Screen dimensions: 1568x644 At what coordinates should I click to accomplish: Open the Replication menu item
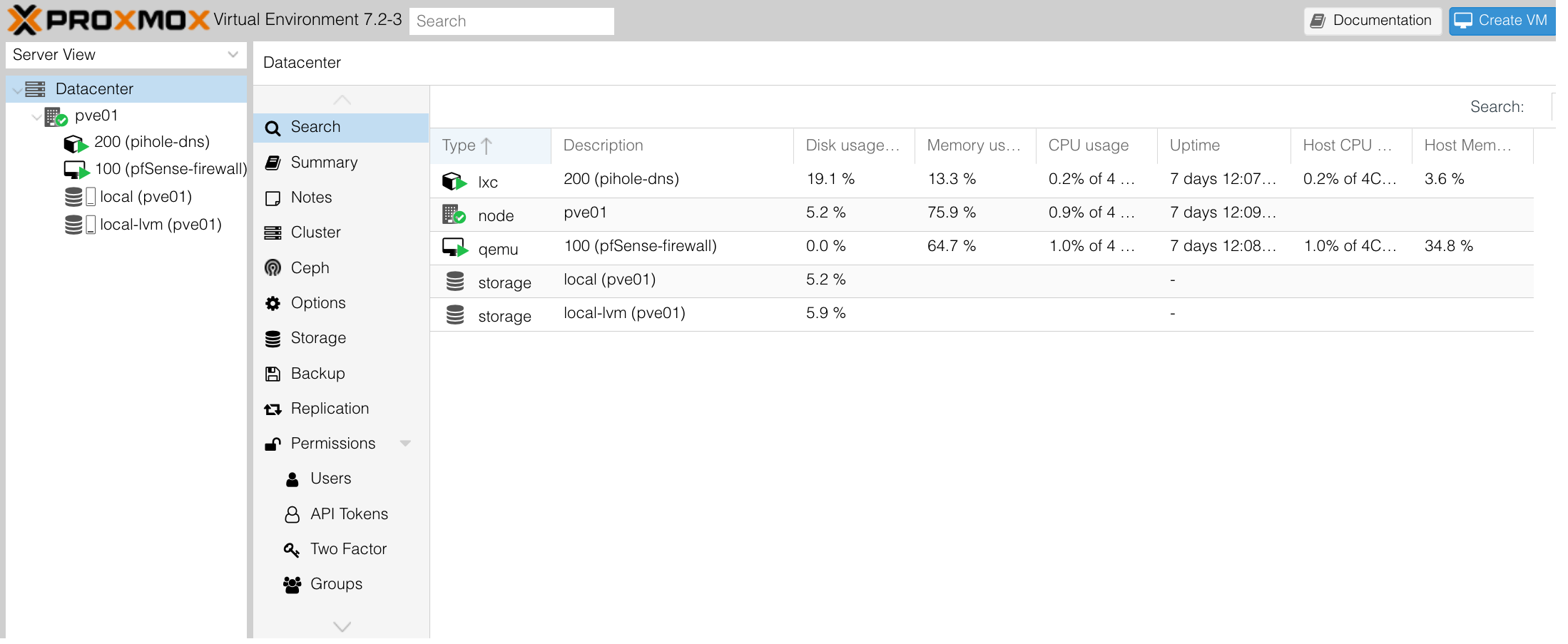tap(341, 409)
